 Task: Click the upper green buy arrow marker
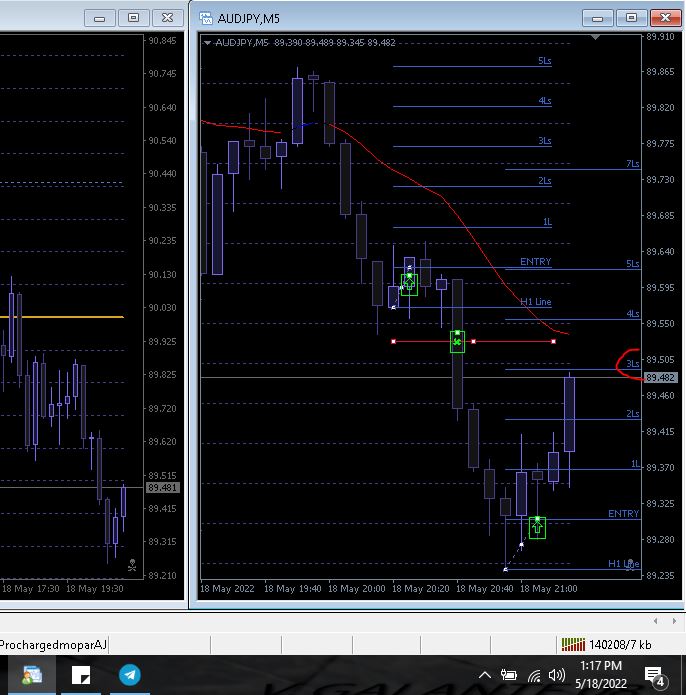(x=409, y=284)
